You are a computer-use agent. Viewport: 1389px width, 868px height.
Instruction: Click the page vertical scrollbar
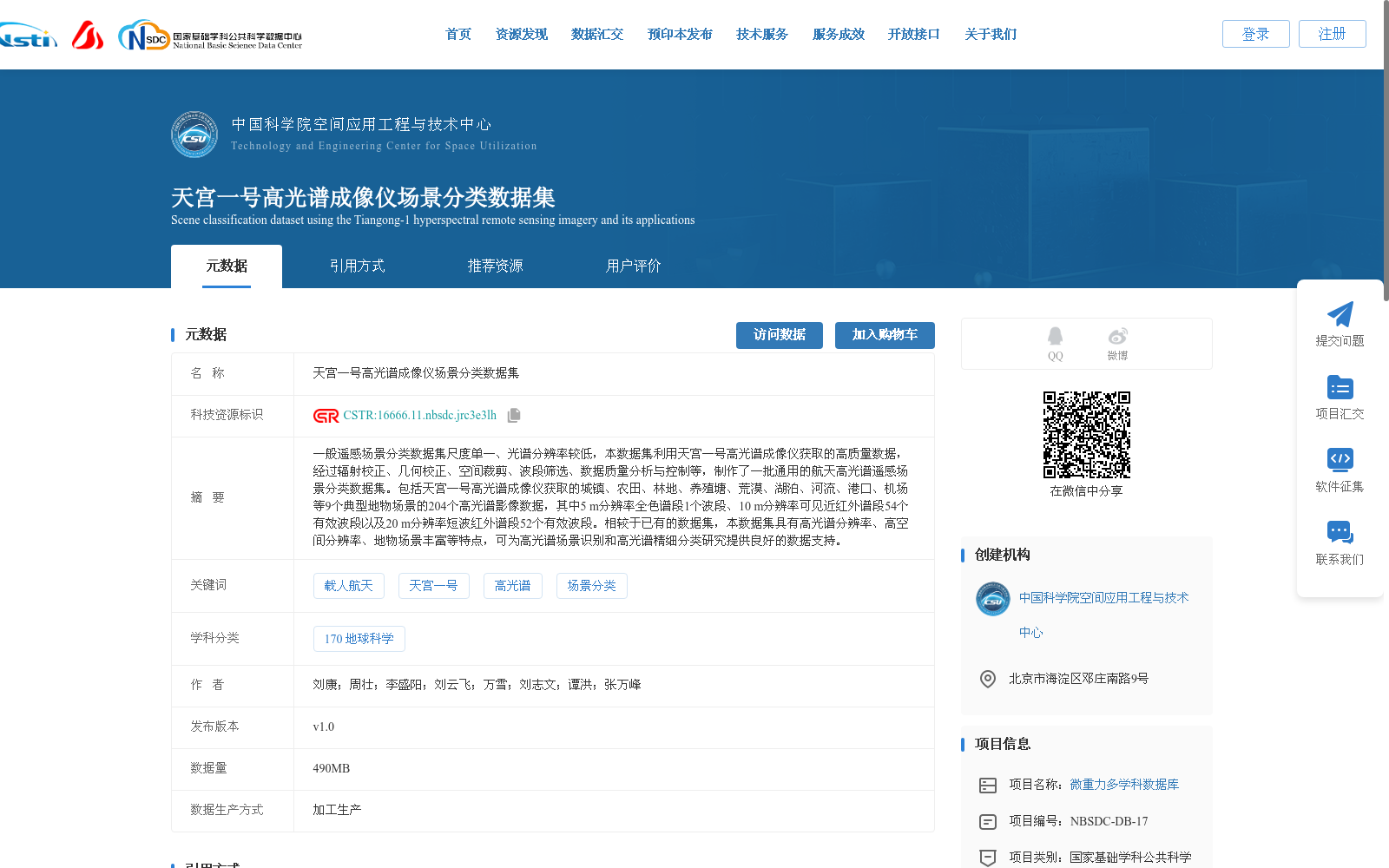click(x=1385, y=152)
